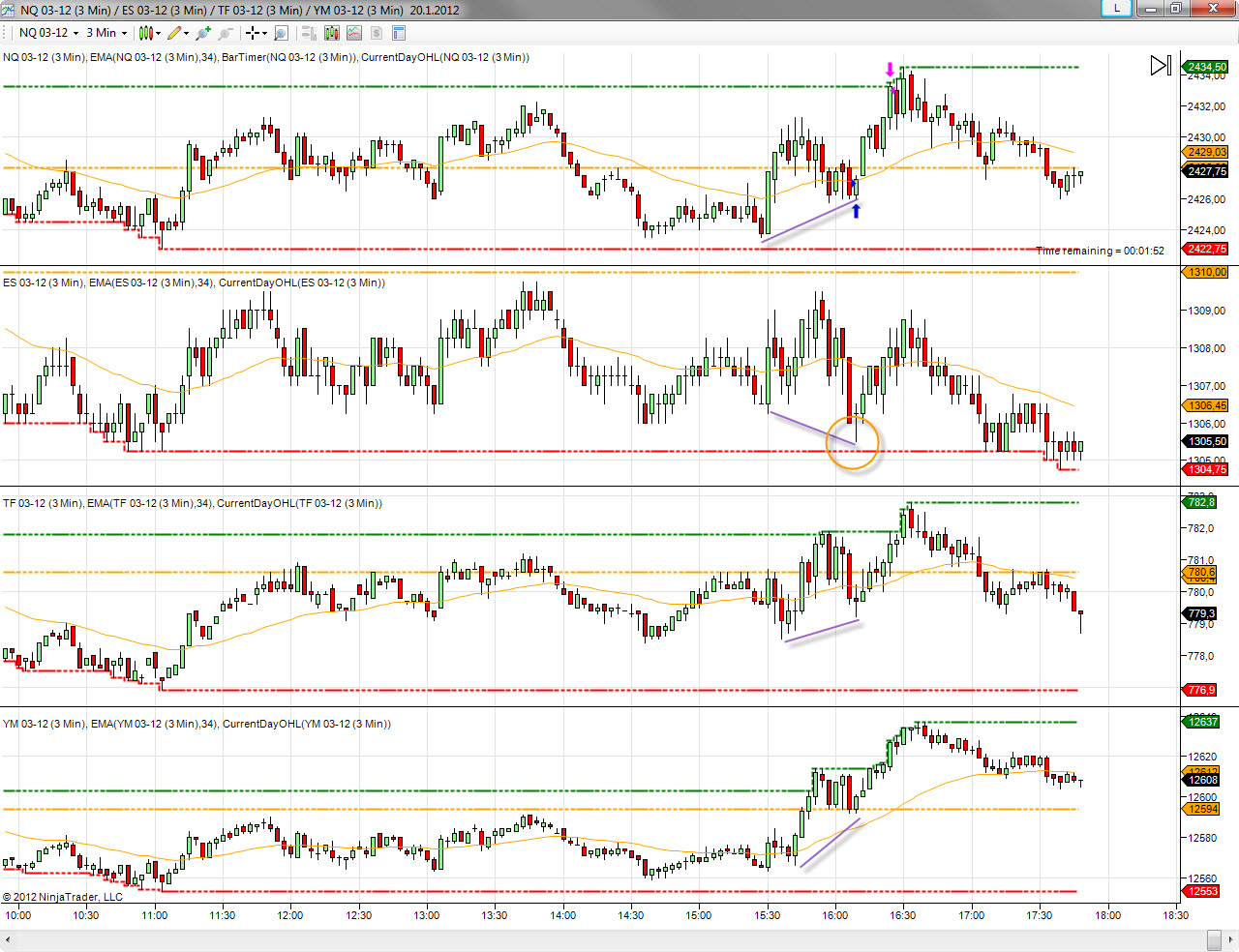The image size is (1239, 952).
Task: Click the dollar sign toolbar icon
Action: coord(376,33)
